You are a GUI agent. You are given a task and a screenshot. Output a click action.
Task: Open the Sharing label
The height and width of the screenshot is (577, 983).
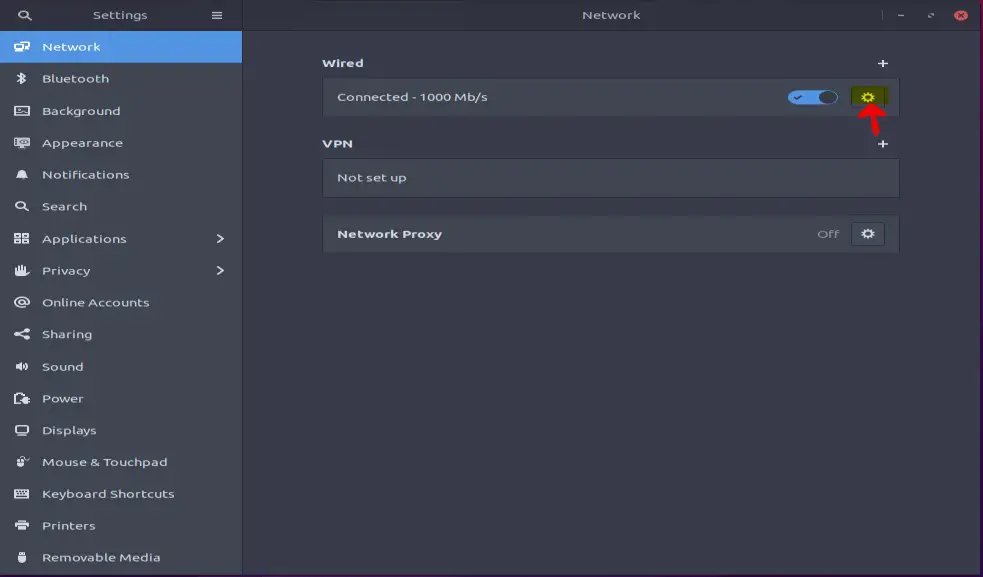pos(66,334)
